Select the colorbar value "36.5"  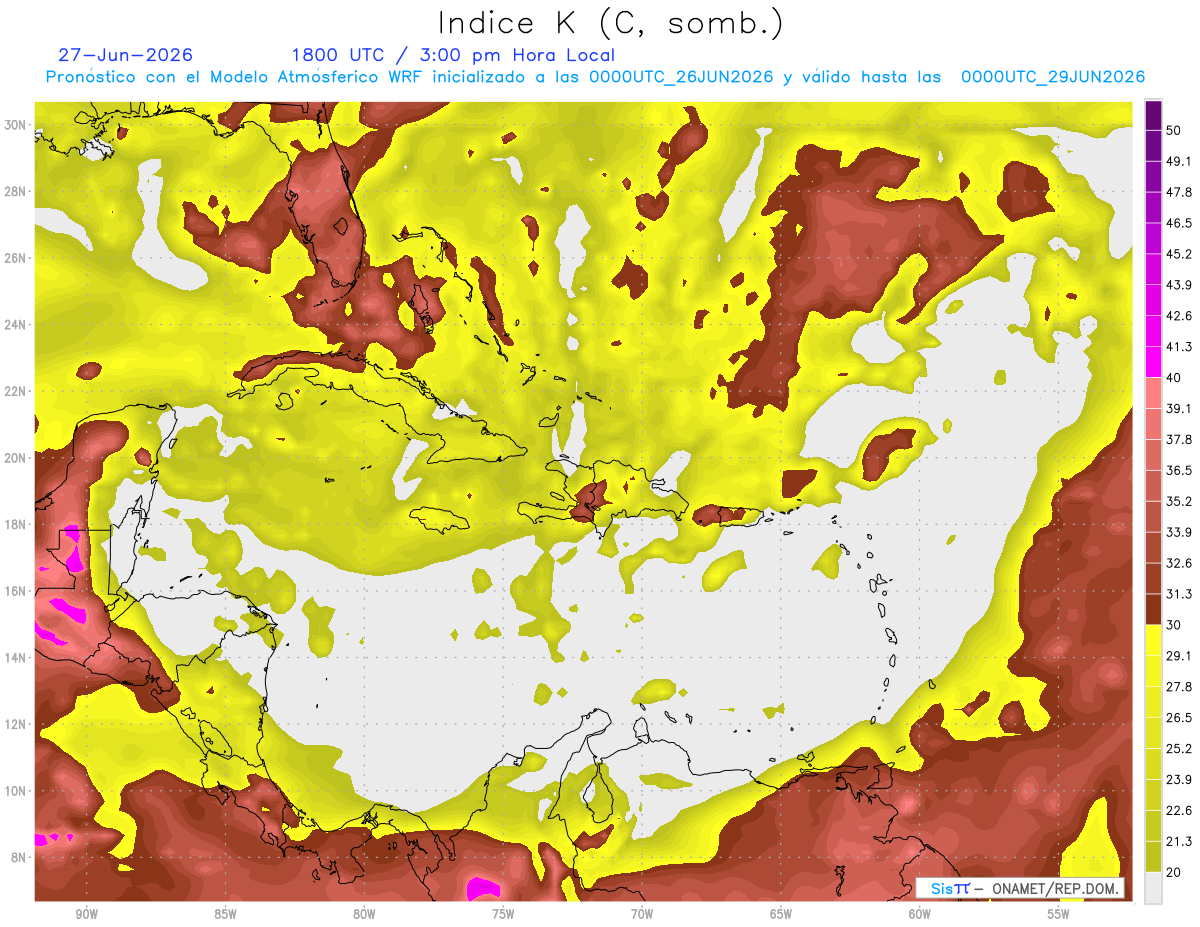[x=1179, y=470]
